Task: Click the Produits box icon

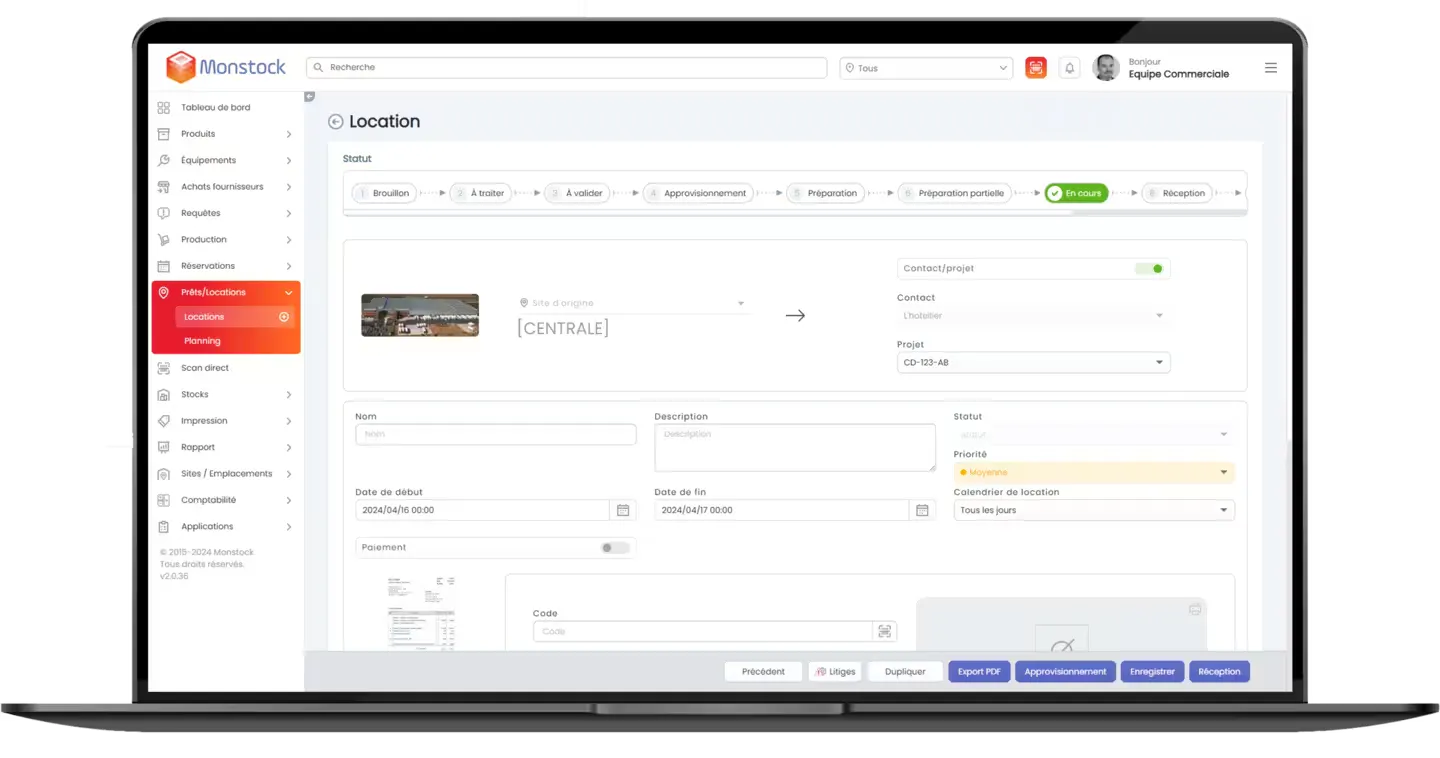Action: (164, 134)
